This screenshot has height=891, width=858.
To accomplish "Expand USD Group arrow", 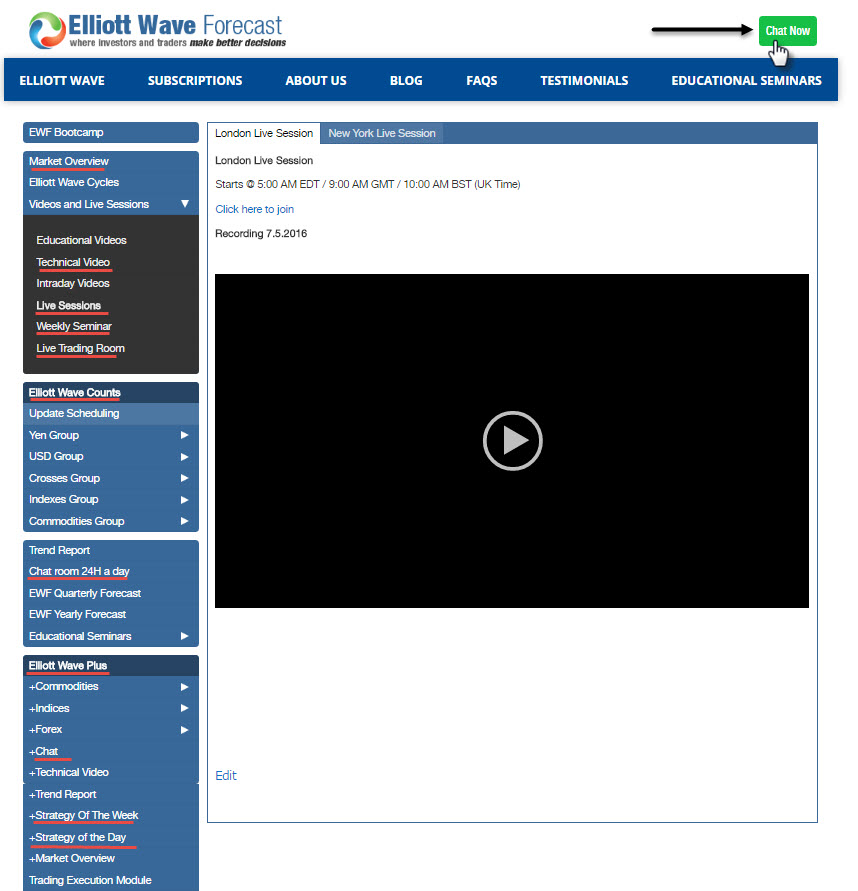I will 184,457.
